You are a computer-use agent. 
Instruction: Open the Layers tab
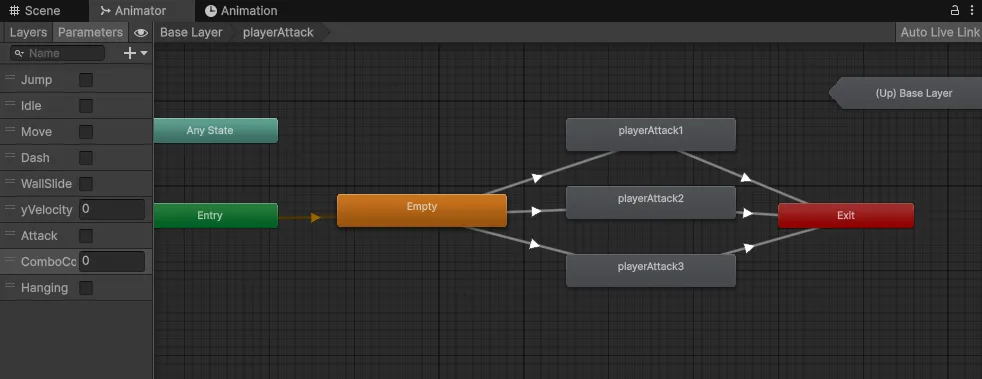[x=28, y=33]
